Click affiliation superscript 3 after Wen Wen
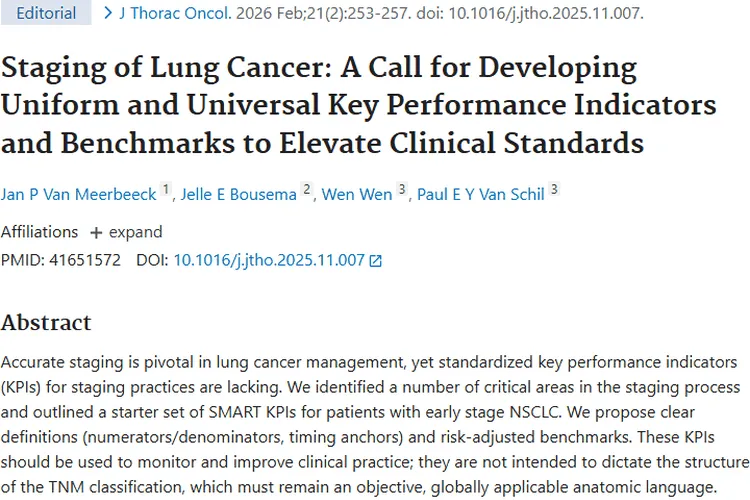Image resolution: width=750 pixels, height=500 pixels. 402,189
